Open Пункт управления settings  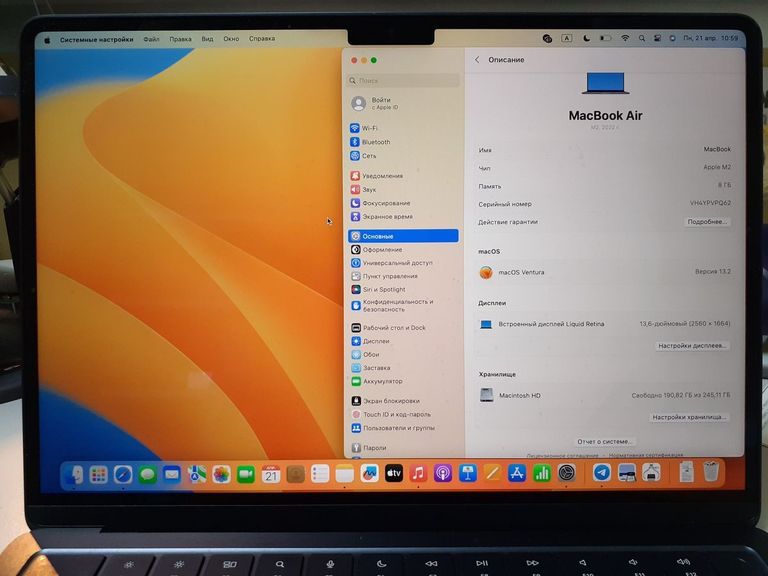point(385,276)
